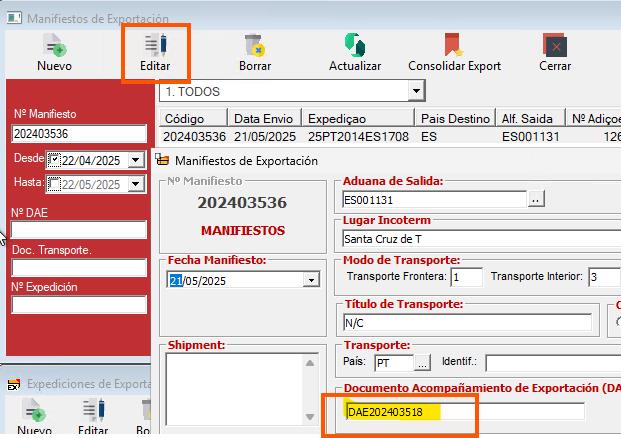Expand the '1. TODOS' filter dropdown
The image size is (621, 438).
(415, 92)
